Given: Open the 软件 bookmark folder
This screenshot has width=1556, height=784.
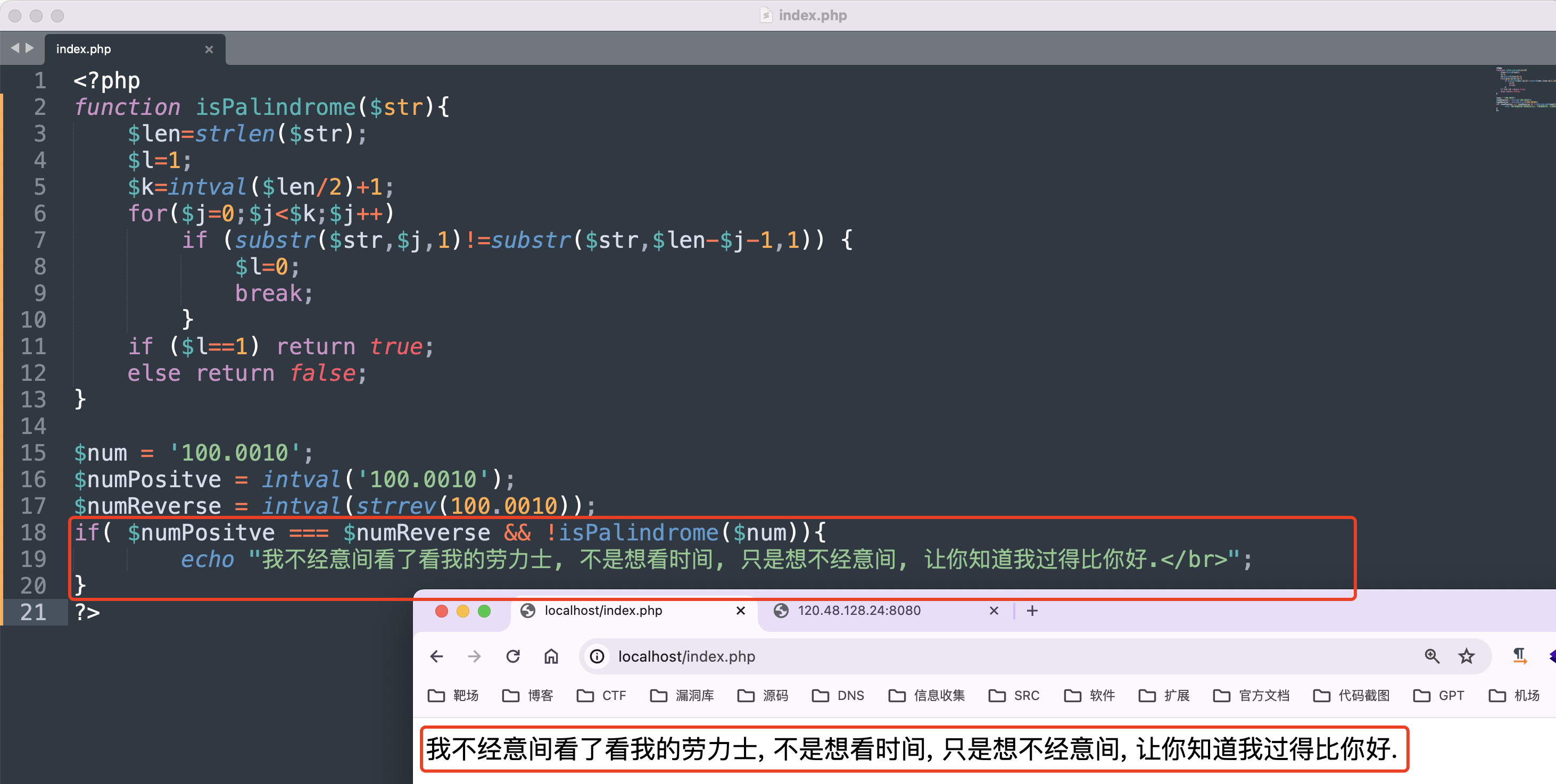Looking at the screenshot, I should (x=1090, y=695).
